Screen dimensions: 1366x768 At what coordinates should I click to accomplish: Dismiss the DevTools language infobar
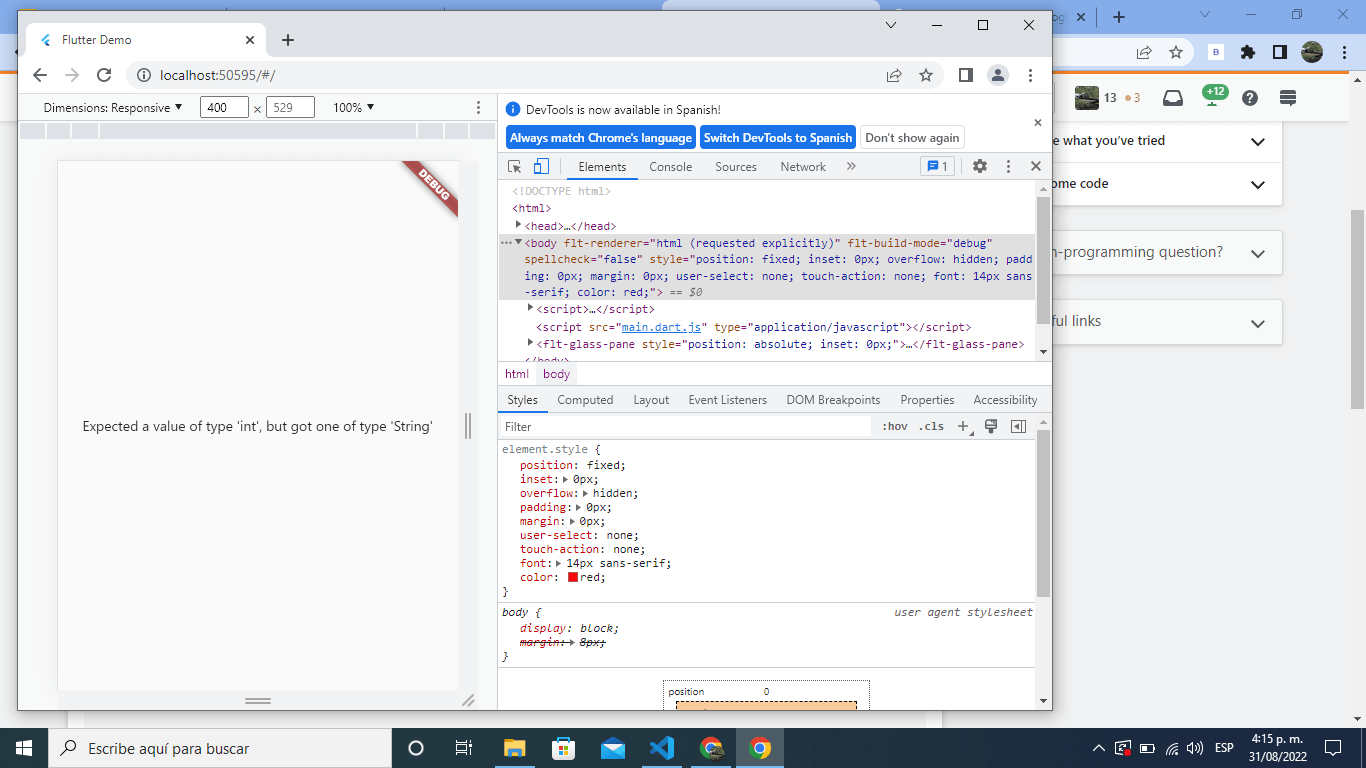(1037, 122)
